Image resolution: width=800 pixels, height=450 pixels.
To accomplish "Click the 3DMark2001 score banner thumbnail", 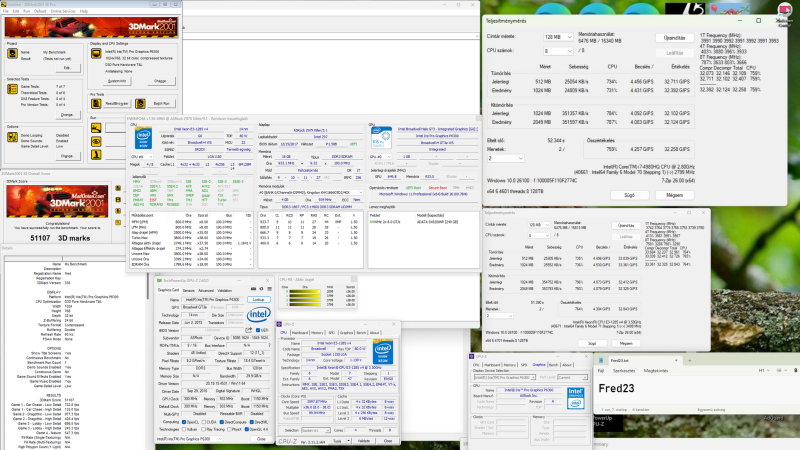I will point(57,201).
